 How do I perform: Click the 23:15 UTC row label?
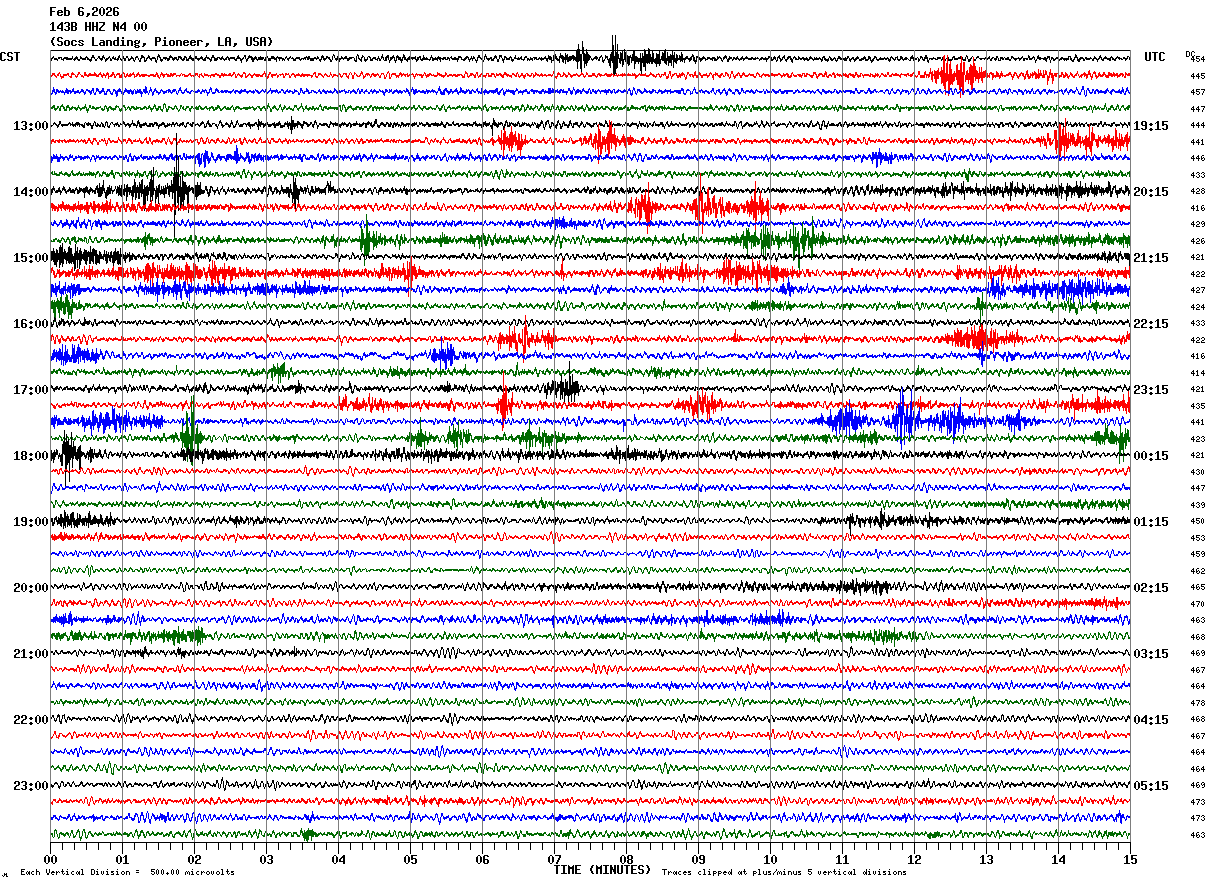tap(1151, 390)
